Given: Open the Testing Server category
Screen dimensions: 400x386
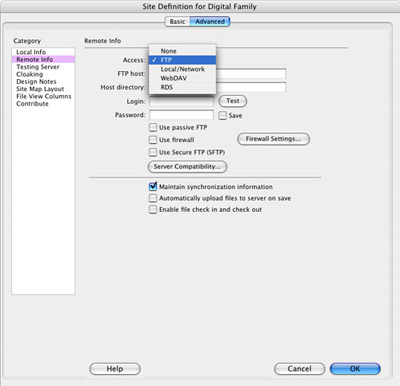Looking at the screenshot, I should tap(43, 67).
